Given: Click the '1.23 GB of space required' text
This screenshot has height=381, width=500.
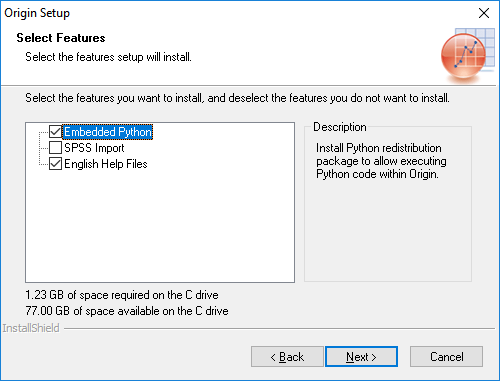Looking at the screenshot, I should (122, 295).
